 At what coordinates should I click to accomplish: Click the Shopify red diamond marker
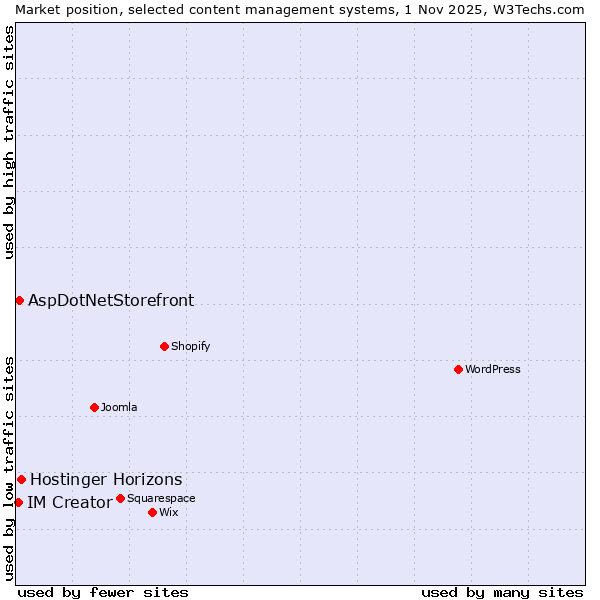(x=164, y=346)
